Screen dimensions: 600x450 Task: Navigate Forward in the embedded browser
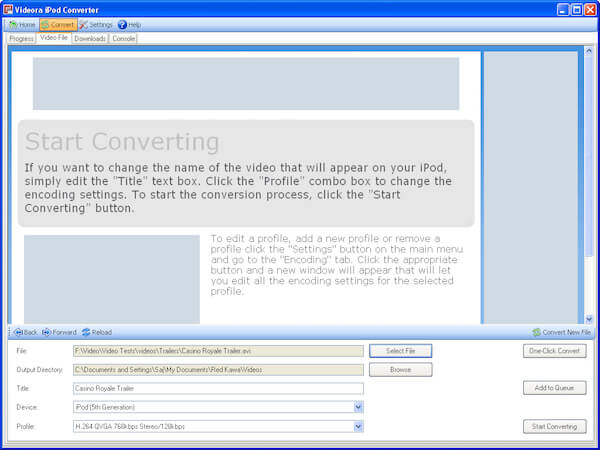click(59, 332)
